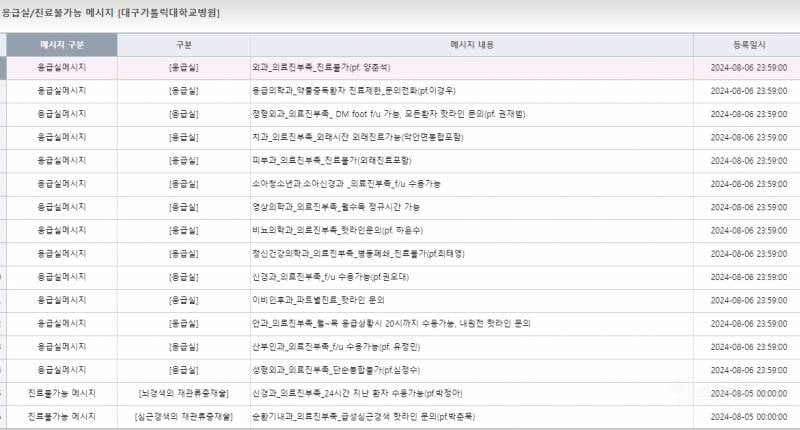Screen dimensions: 800x430
Task: Click 응급실메시지 cell in the 피부과 row
Action: [x=62, y=161]
